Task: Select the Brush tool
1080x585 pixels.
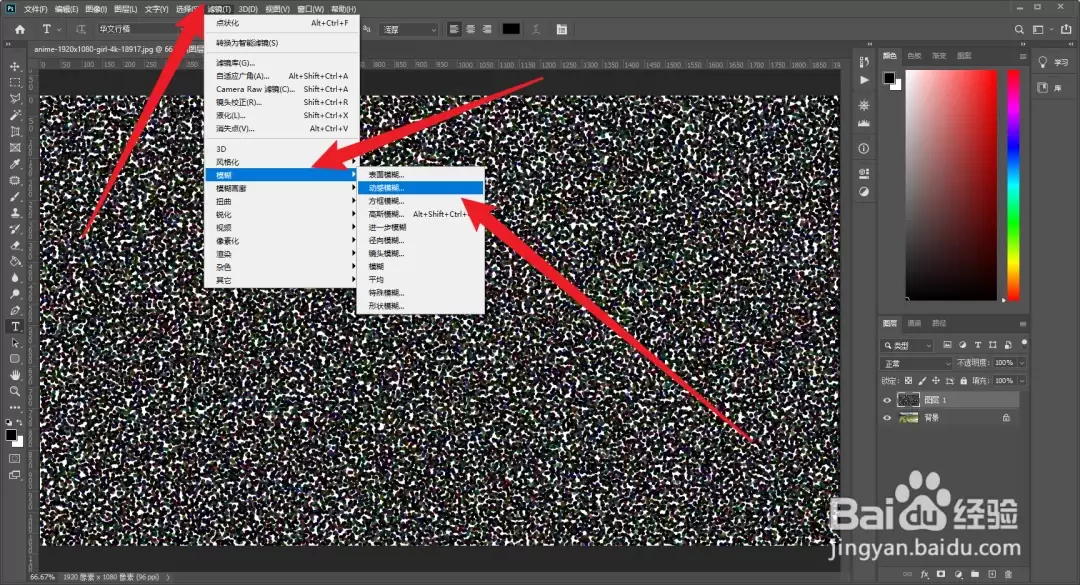Action: [x=14, y=196]
